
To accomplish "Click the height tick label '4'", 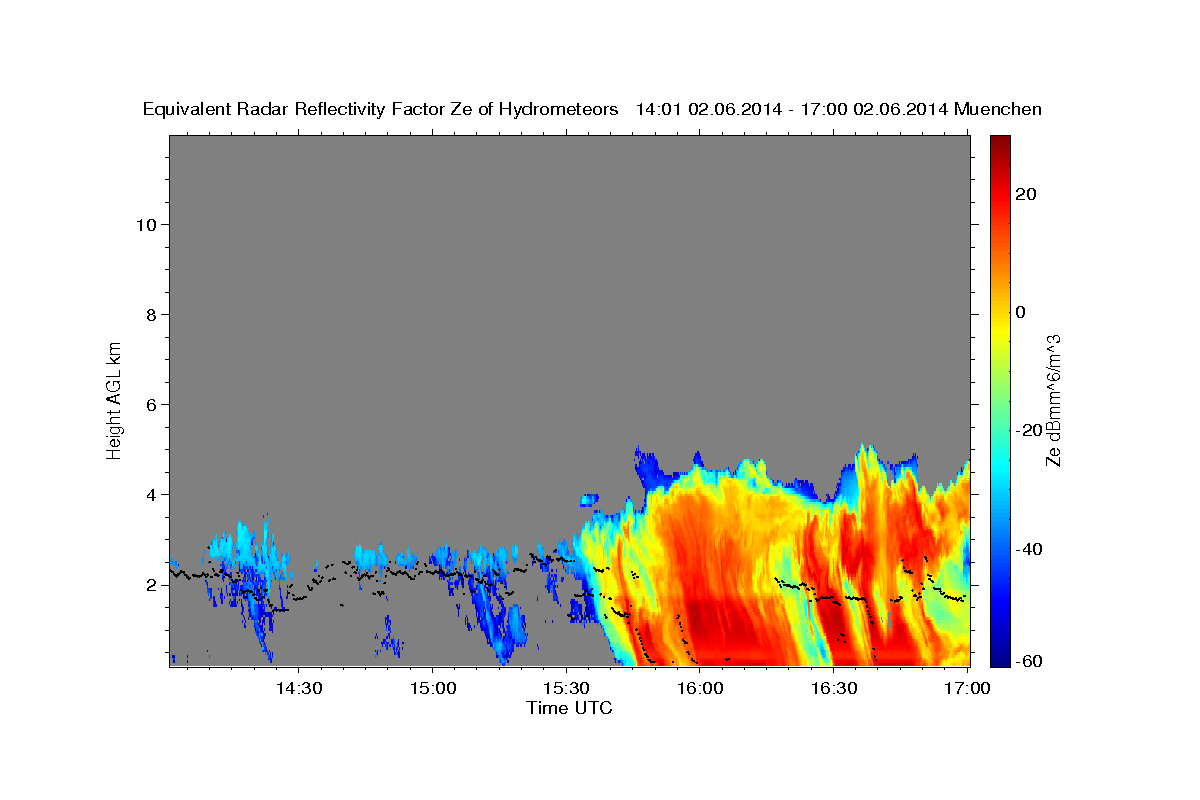I will 152,494.
